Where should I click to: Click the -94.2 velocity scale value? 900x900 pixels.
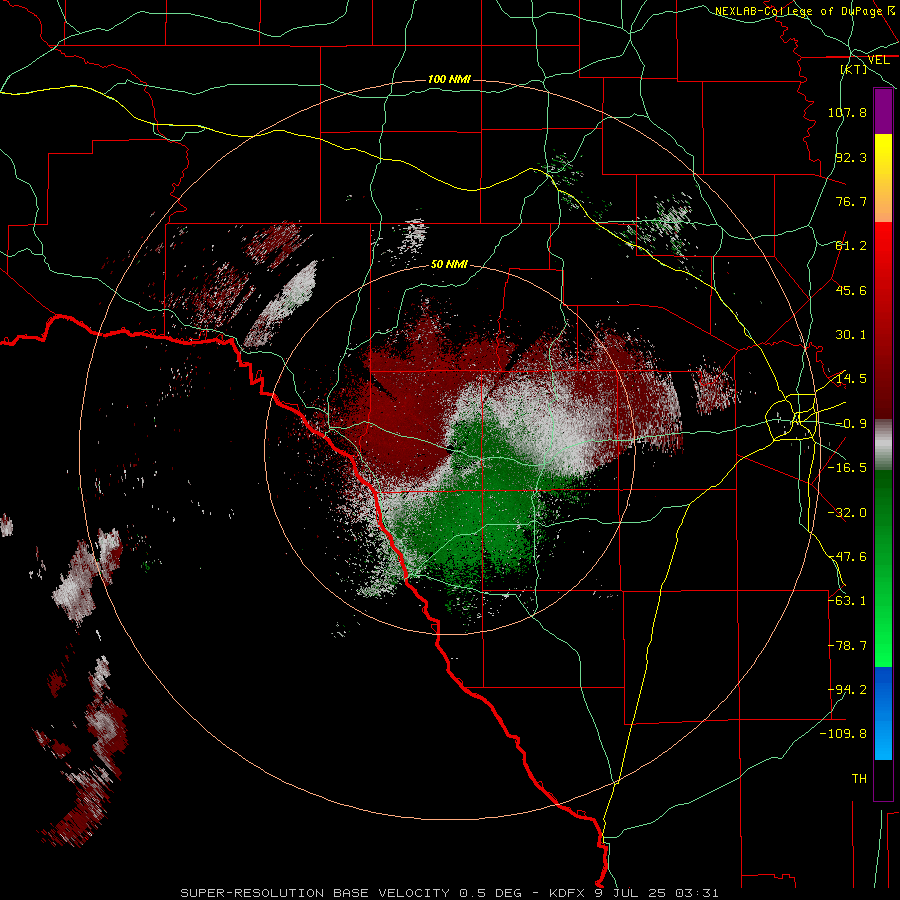pos(847,690)
